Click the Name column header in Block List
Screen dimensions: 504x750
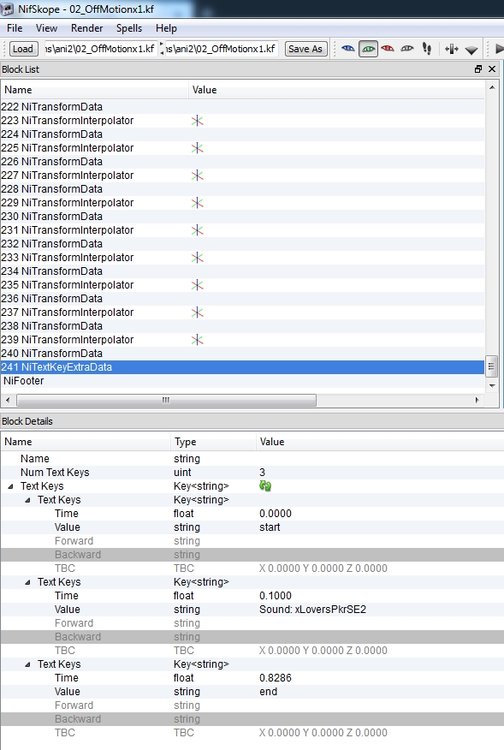95,90
